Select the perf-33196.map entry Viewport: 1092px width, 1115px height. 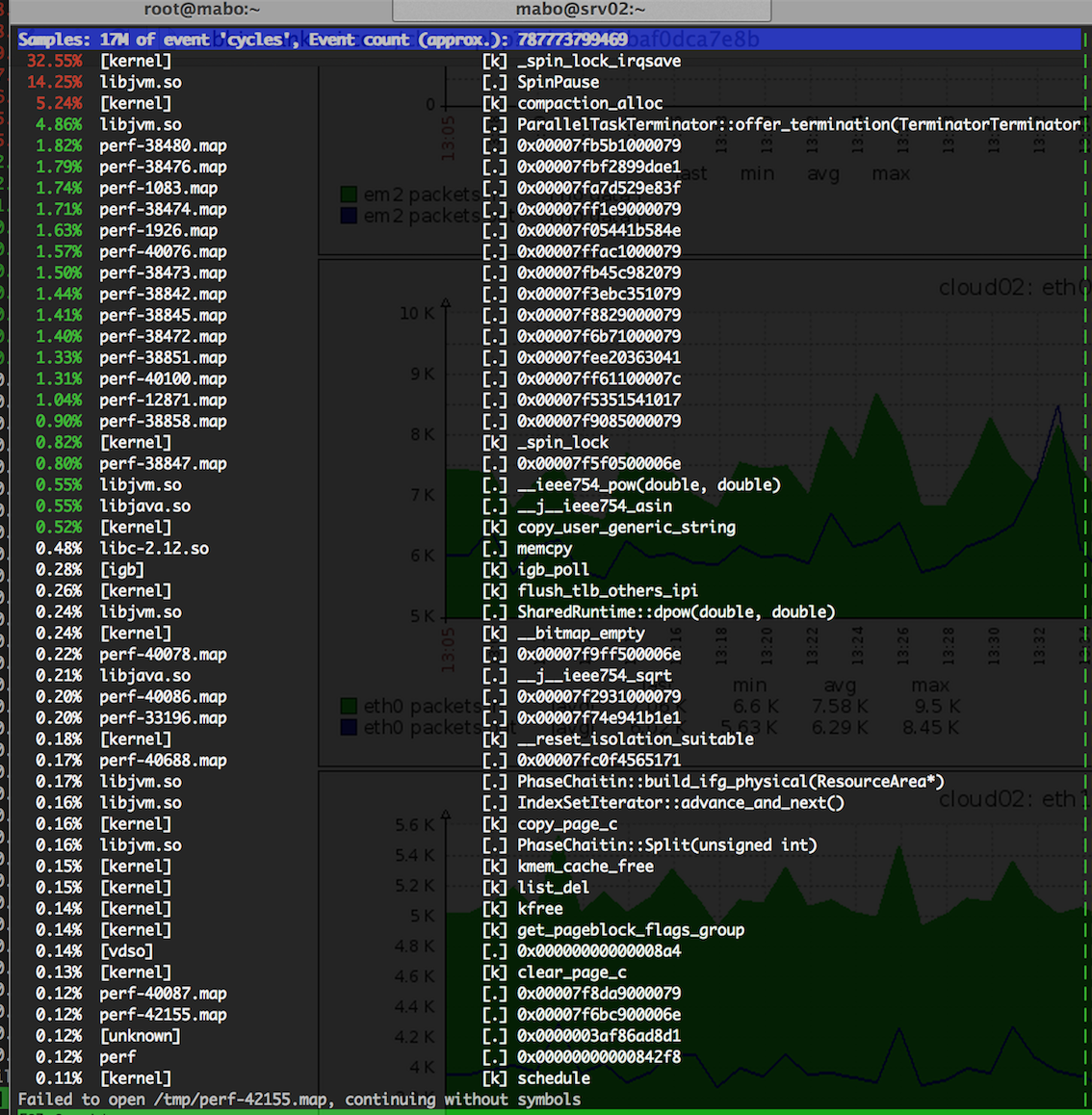click(163, 719)
